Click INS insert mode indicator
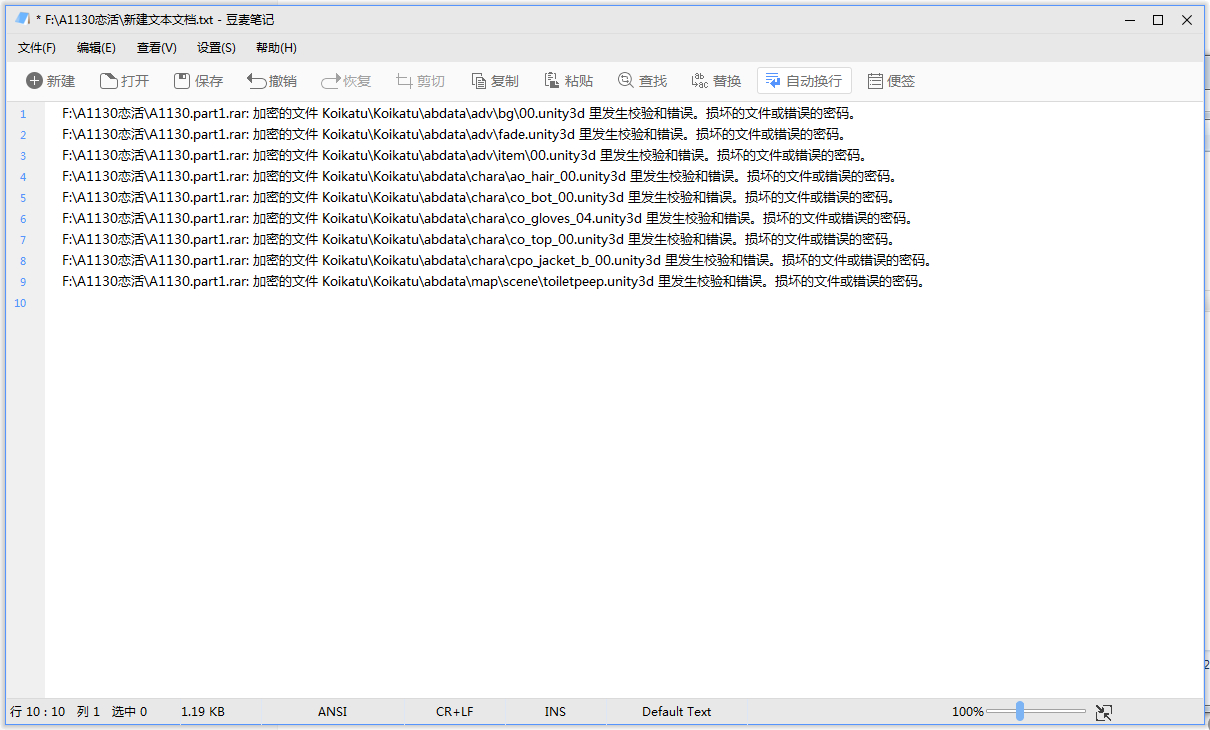 pos(555,712)
